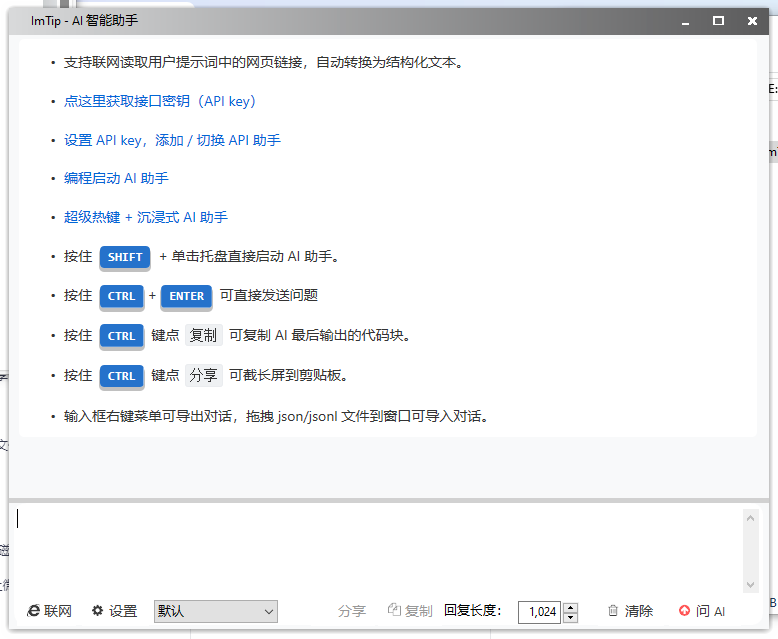778x639 pixels.
Task: Click the 复制 button in bottom toolbar
Action: [410, 611]
